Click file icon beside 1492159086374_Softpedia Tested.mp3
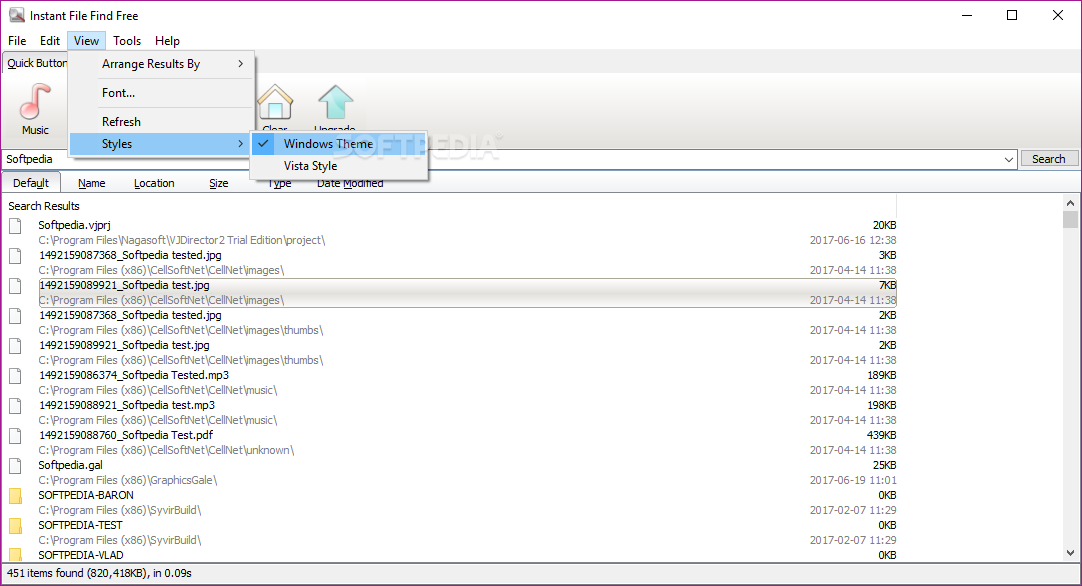The height and width of the screenshot is (586, 1082). coord(15,376)
